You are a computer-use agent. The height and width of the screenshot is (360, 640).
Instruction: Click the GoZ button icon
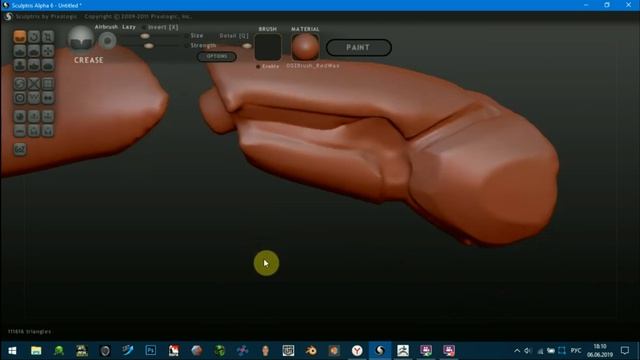click(20, 149)
